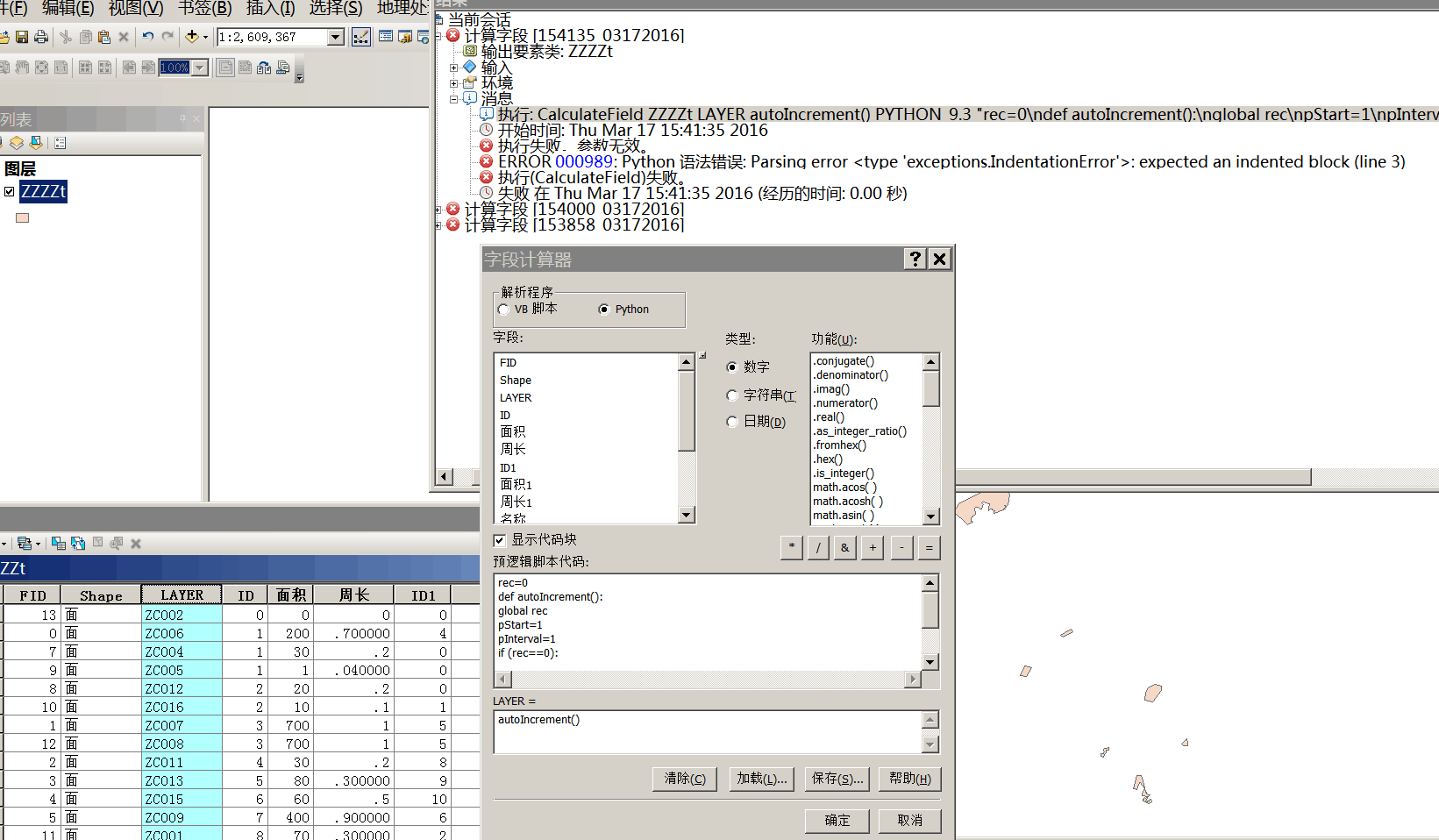Open the 编辑(E) menu
The image size is (1439, 840).
point(68,8)
